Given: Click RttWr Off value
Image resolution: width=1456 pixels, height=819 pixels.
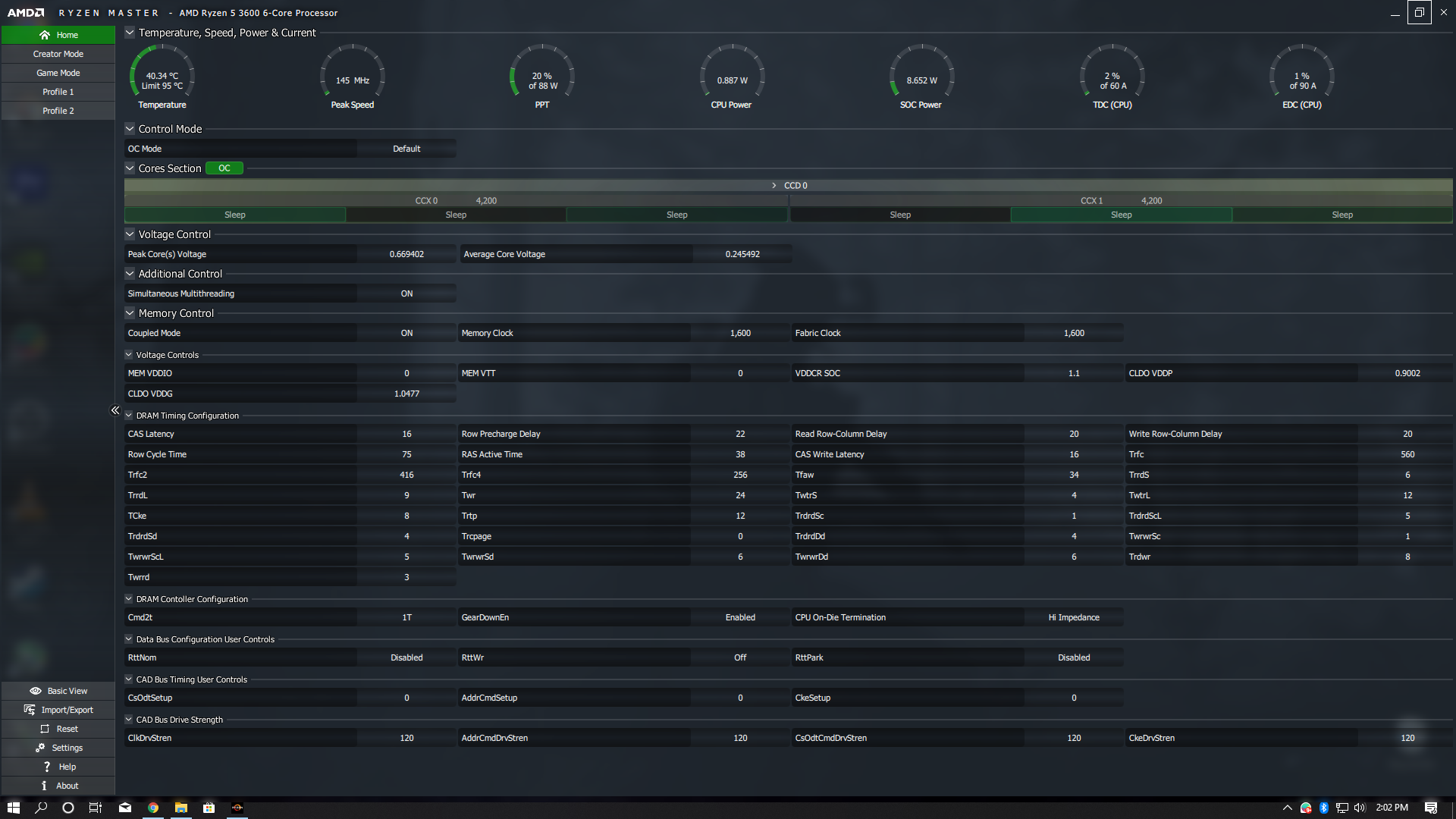Looking at the screenshot, I should tap(740, 657).
